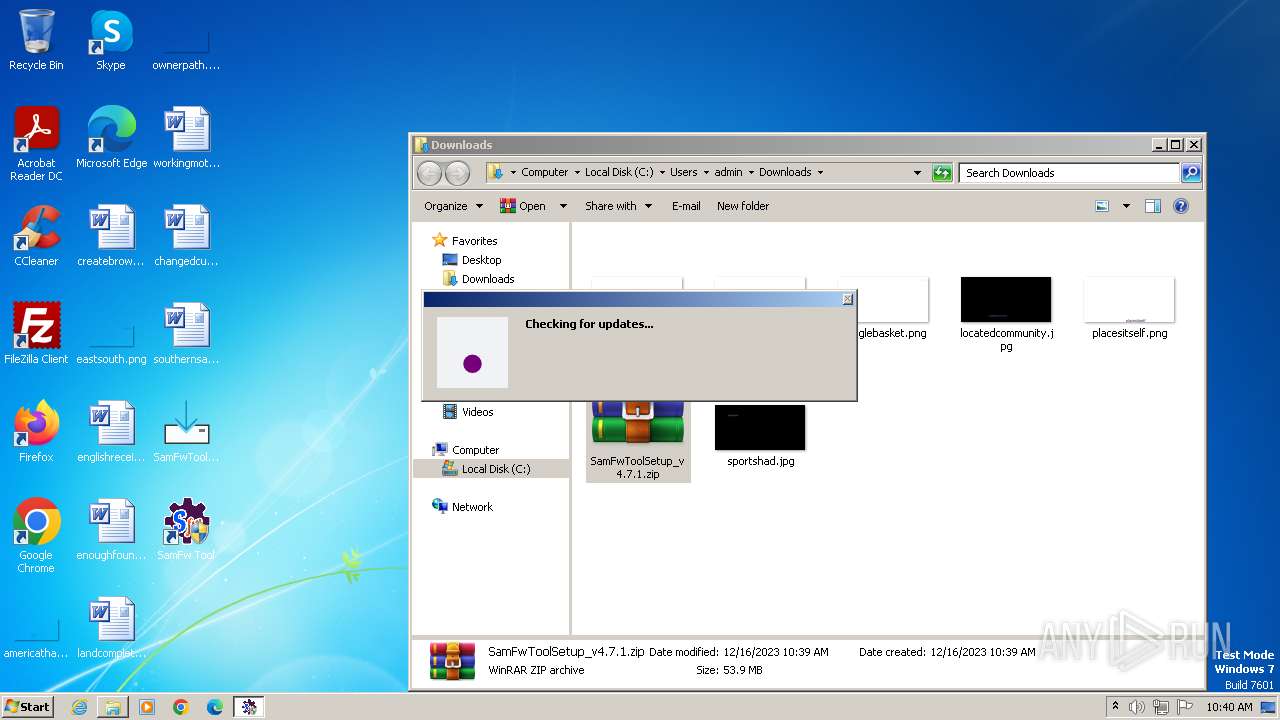Open SamFw Tool desktop shortcut
The width and height of the screenshot is (1280, 720).
(x=186, y=529)
